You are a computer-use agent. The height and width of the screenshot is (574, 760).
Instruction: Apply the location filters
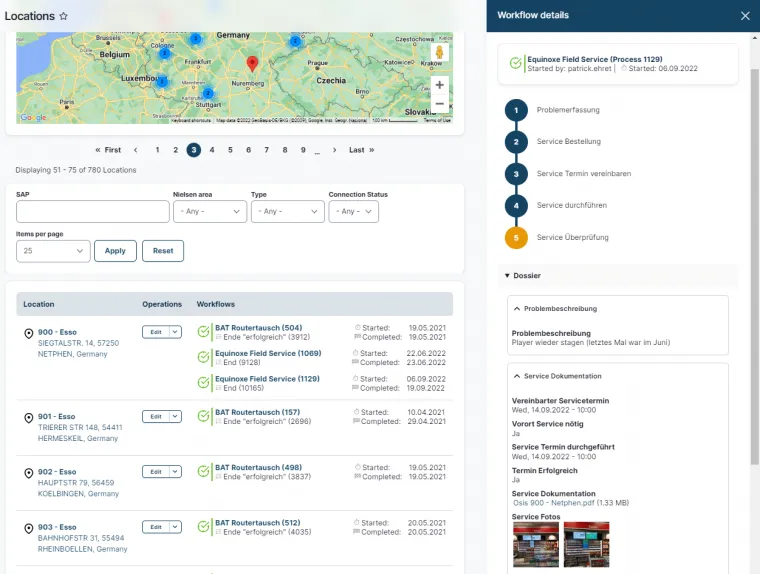pos(115,251)
